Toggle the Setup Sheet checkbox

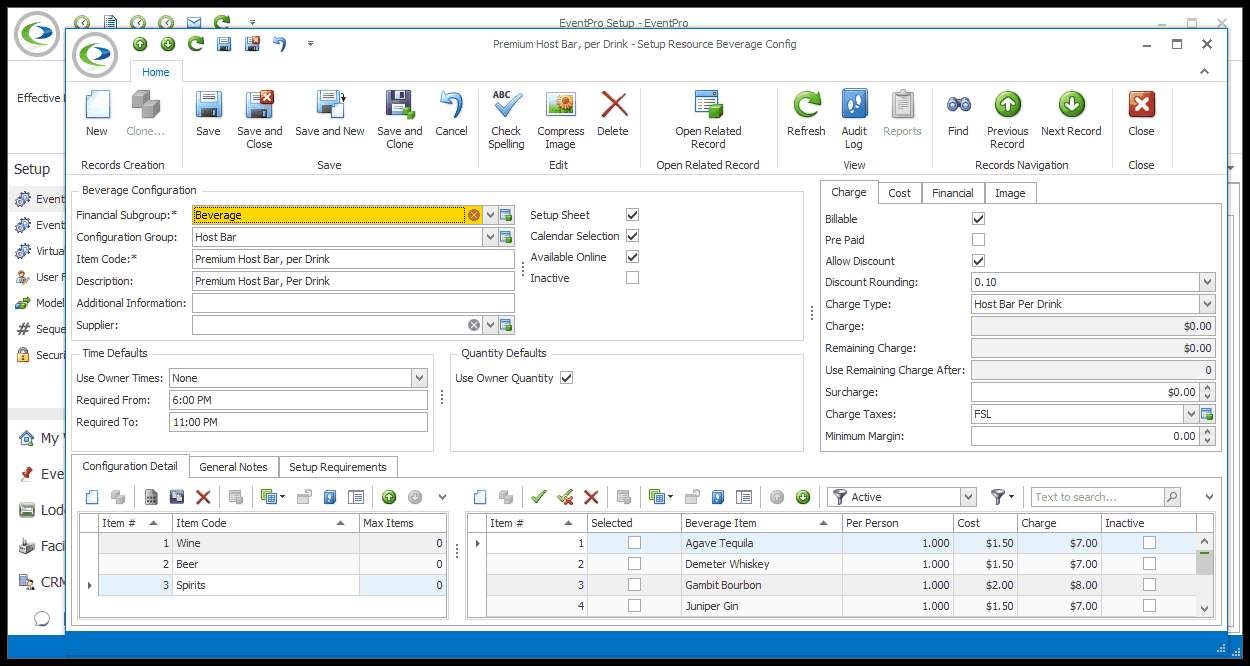[632, 215]
